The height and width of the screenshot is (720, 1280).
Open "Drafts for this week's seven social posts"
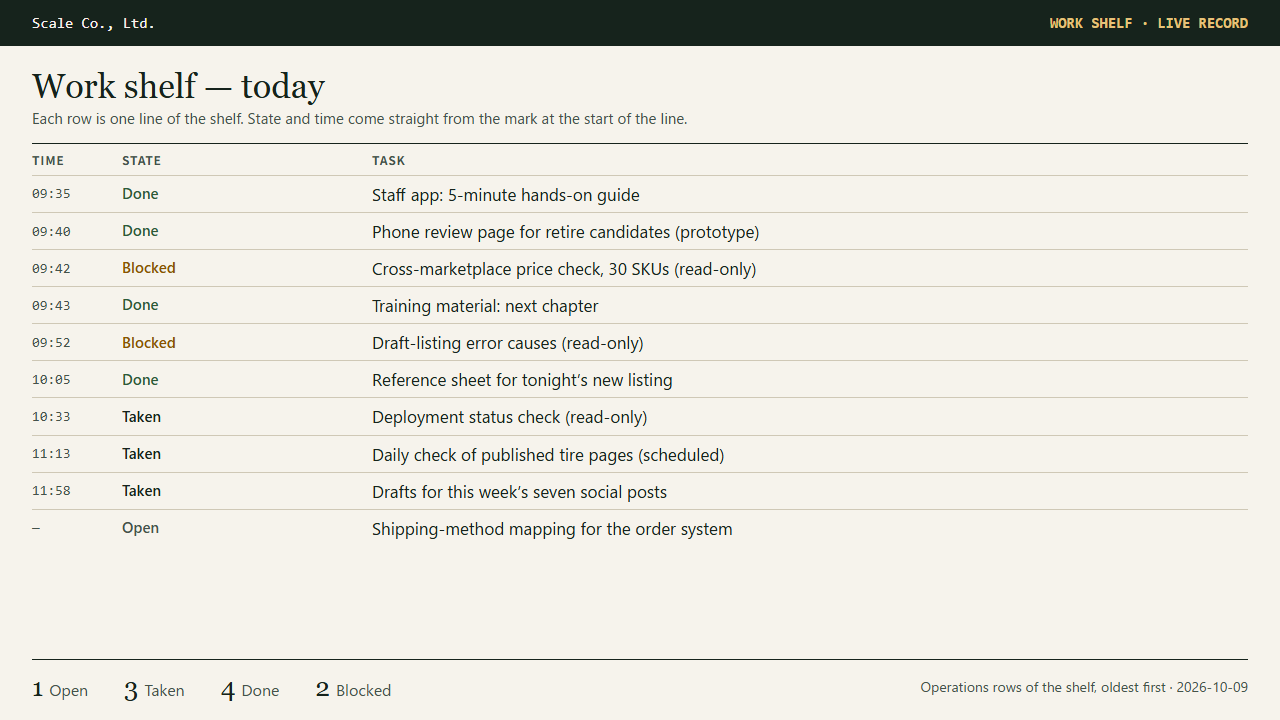[x=519, y=492]
